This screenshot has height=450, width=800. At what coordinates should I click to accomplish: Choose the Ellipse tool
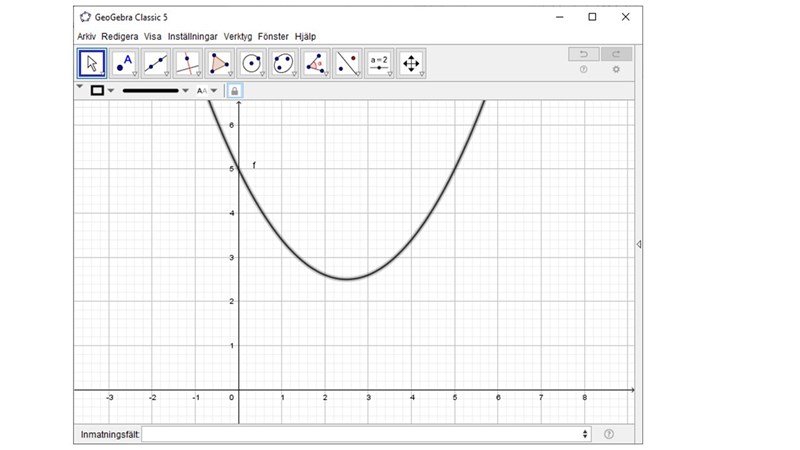[284, 63]
